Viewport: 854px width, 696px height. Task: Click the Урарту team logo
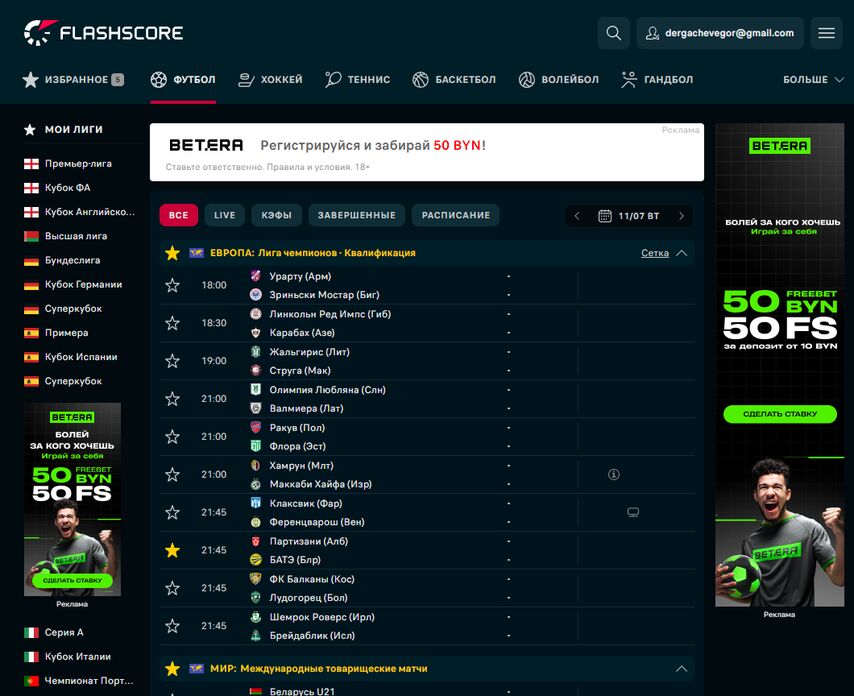pyautogui.click(x=255, y=276)
